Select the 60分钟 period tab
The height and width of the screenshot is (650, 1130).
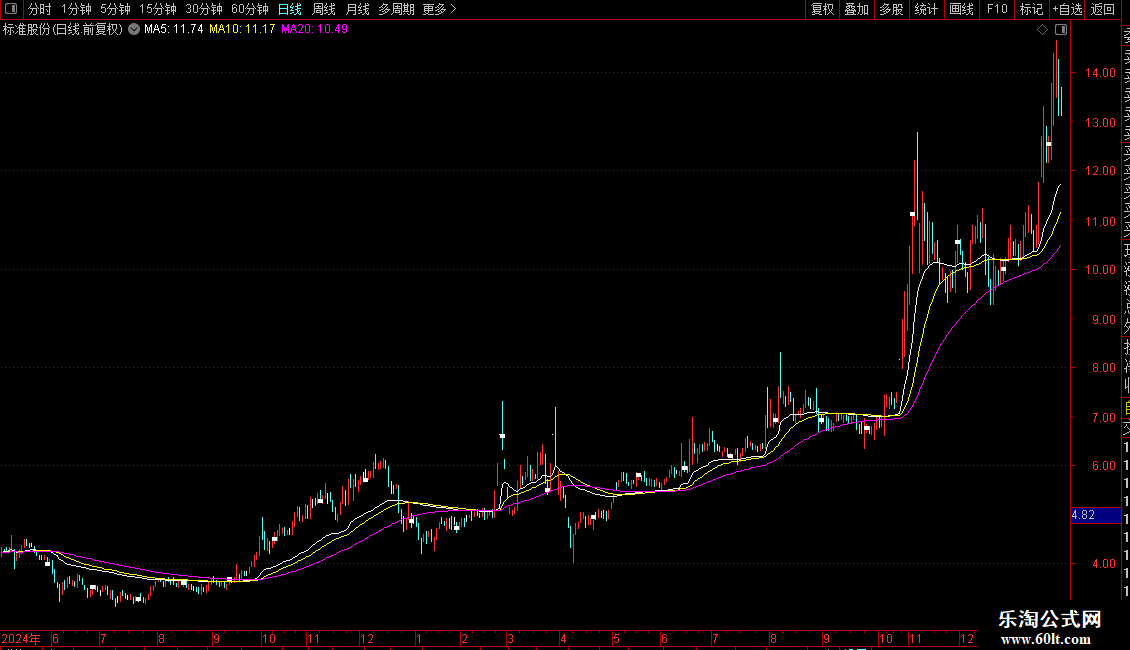tap(250, 9)
